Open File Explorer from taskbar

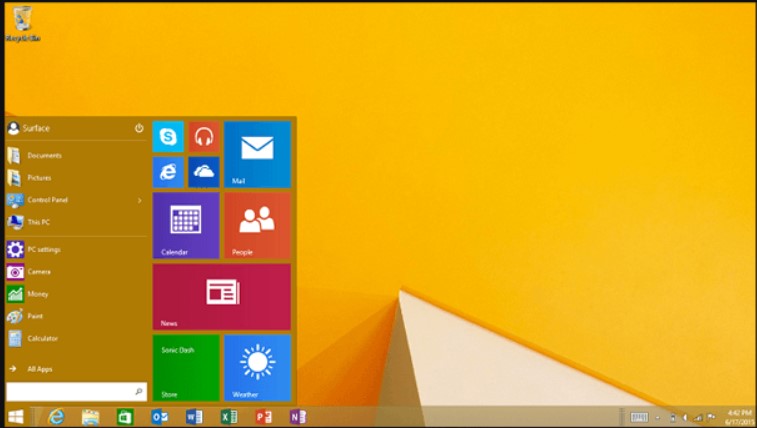coord(90,416)
